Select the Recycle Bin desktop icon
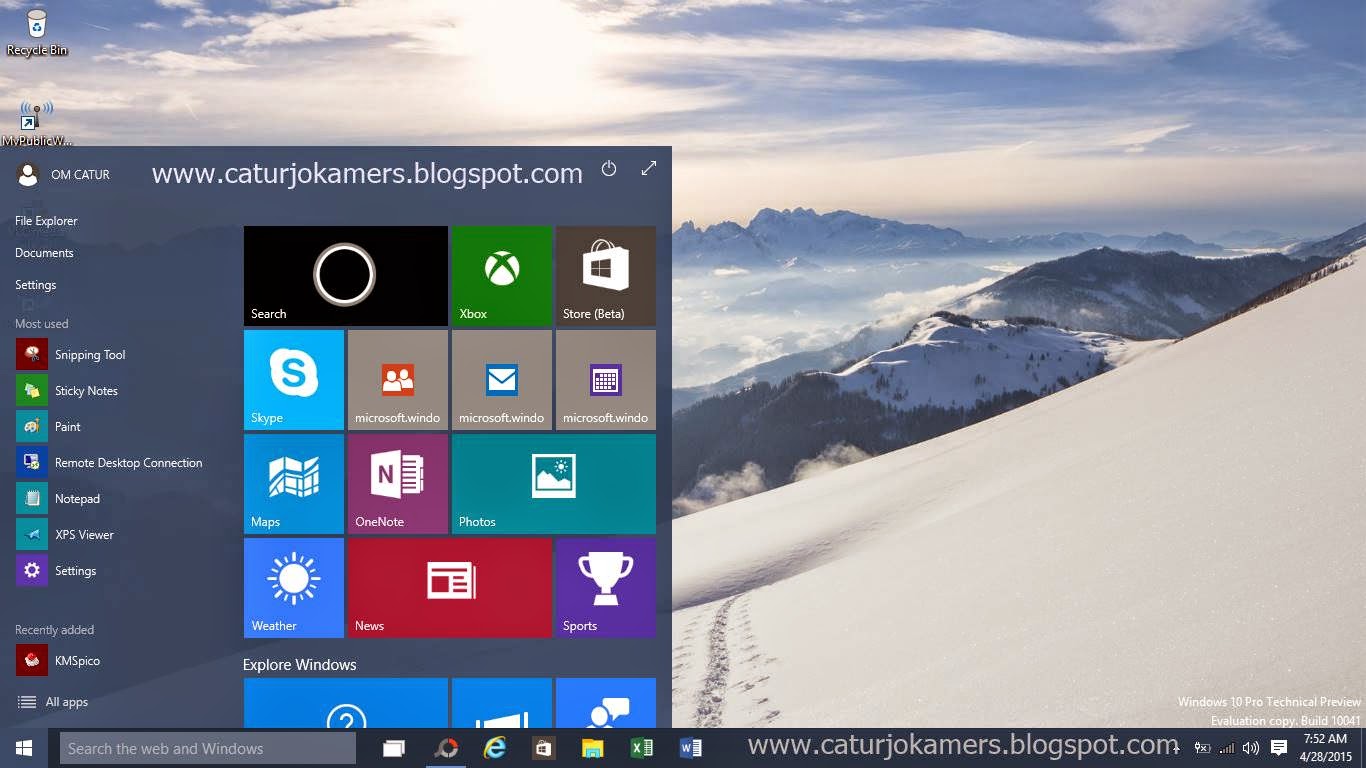This screenshot has height=768, width=1366. 37,32
